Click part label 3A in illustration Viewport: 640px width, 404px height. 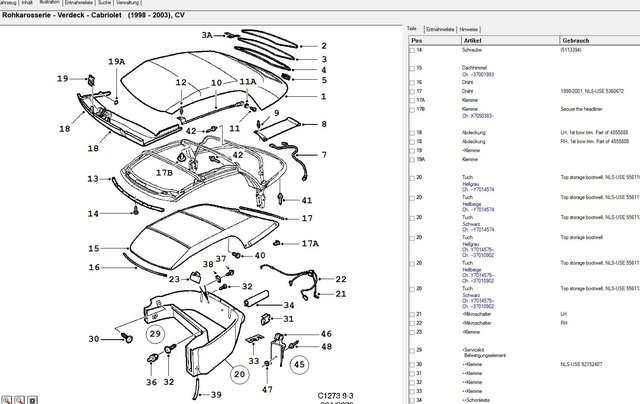(x=207, y=36)
